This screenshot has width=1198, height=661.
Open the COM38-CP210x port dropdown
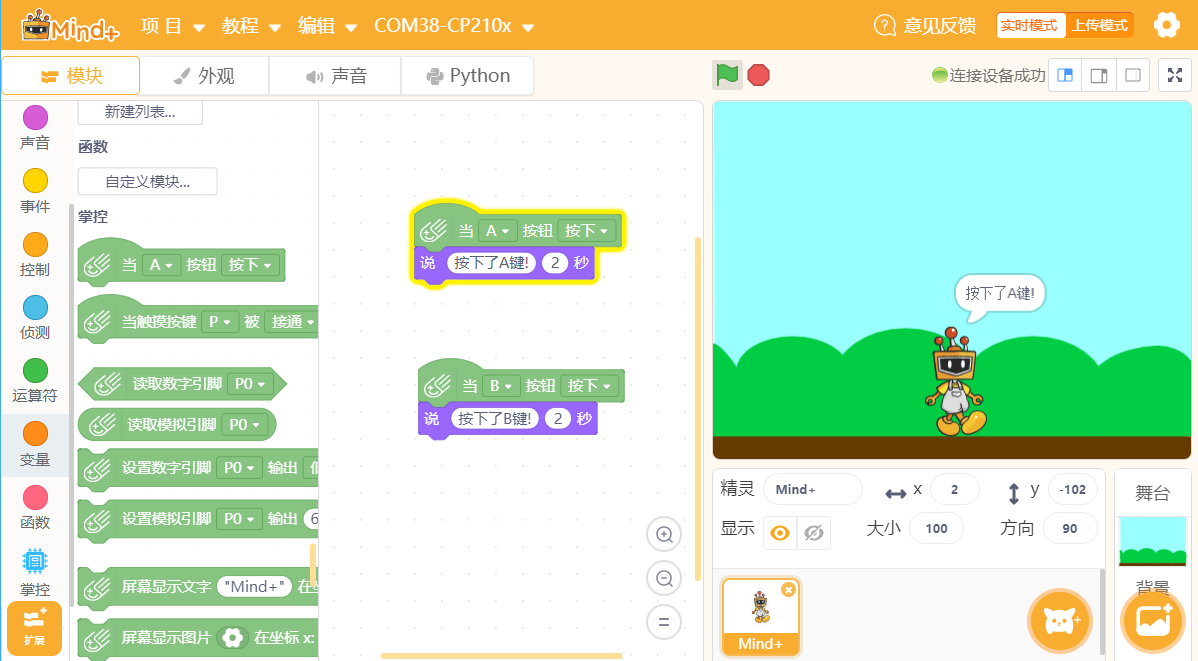(x=454, y=26)
